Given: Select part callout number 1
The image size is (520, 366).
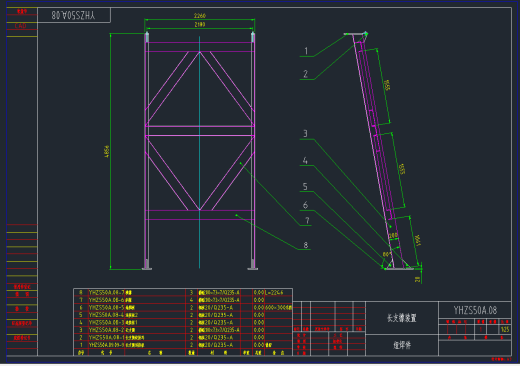Looking at the screenshot, I should 306,51.
